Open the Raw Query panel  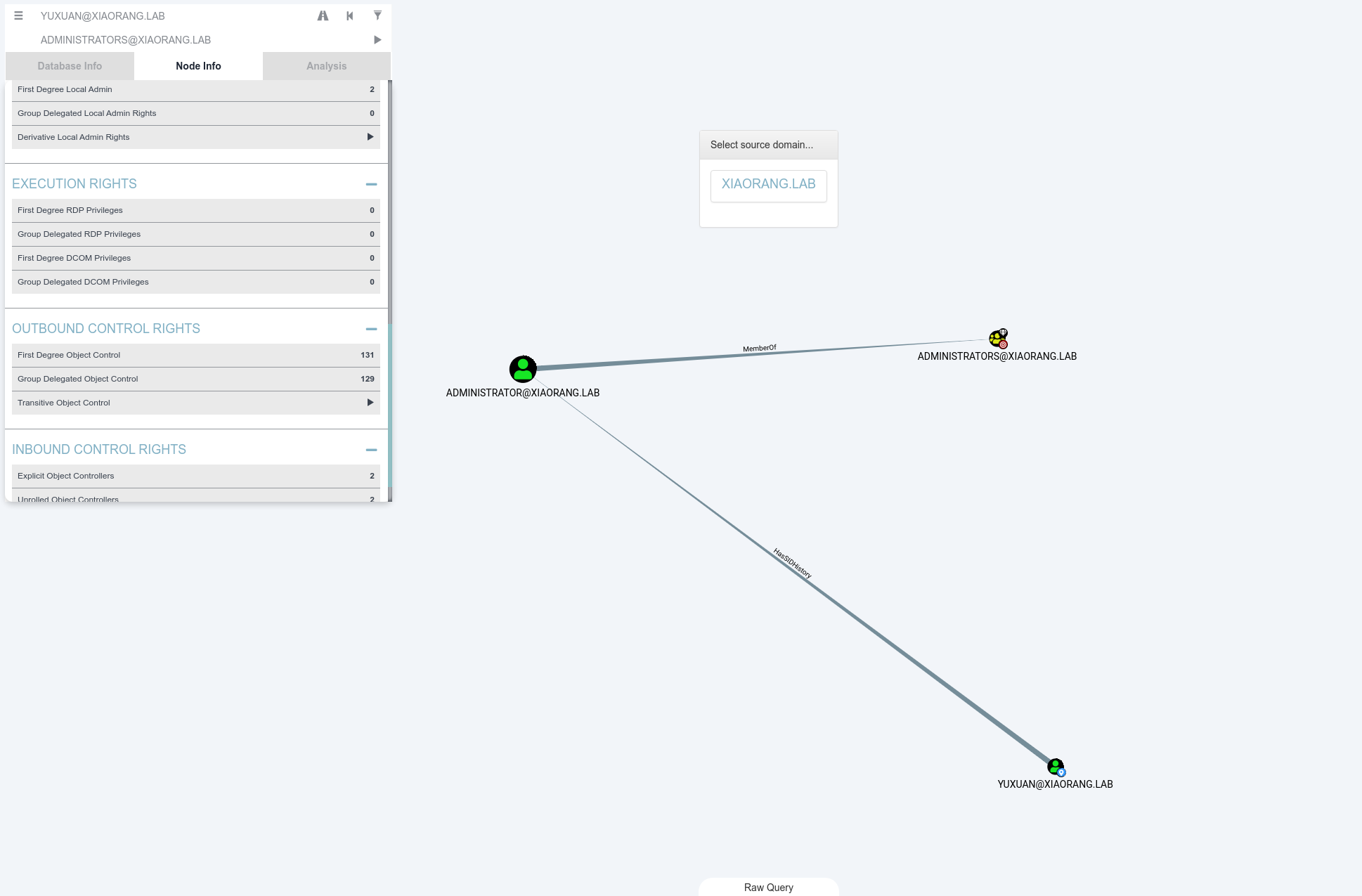(x=768, y=887)
